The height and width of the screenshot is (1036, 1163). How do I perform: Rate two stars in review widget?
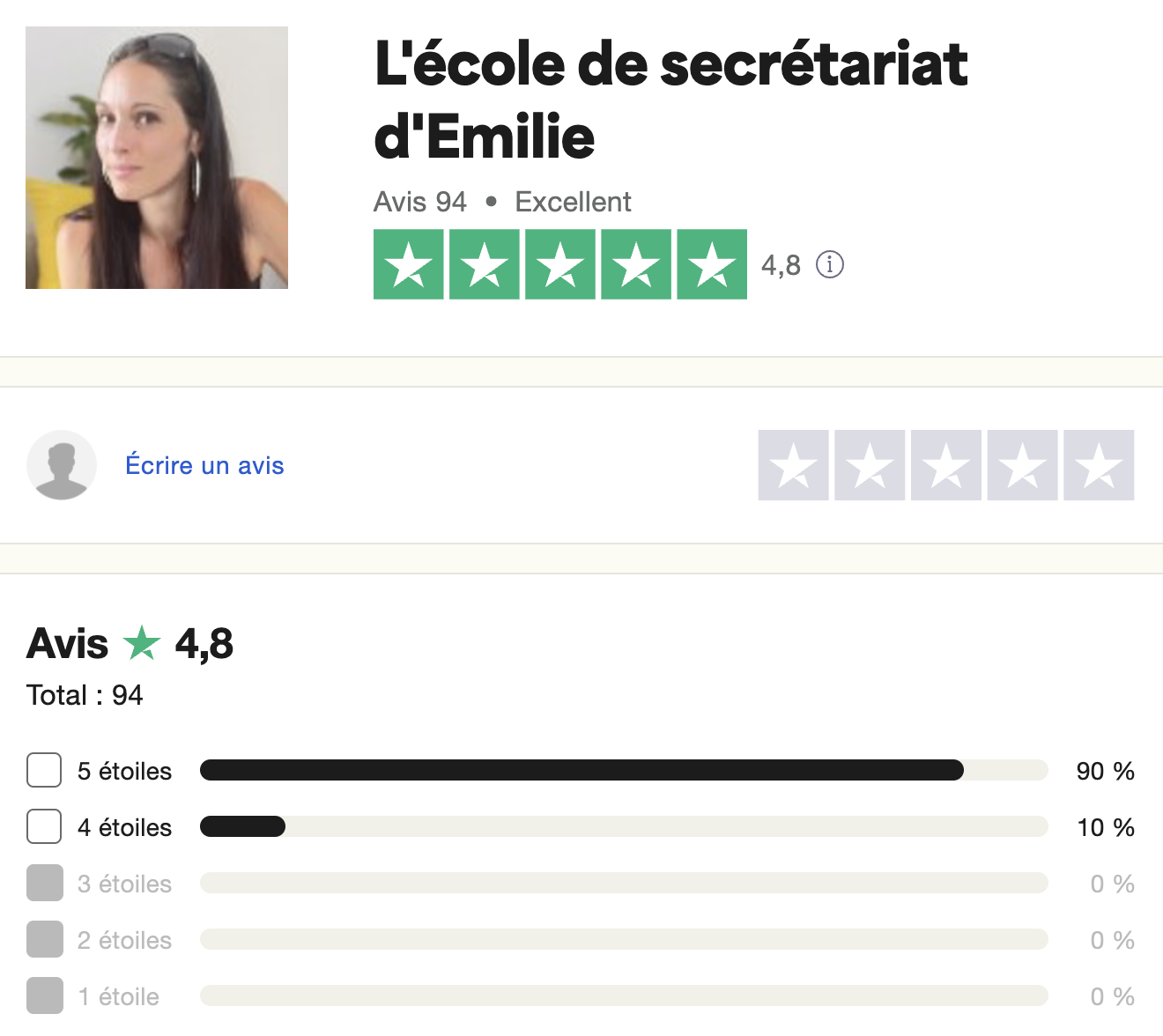coord(870,465)
